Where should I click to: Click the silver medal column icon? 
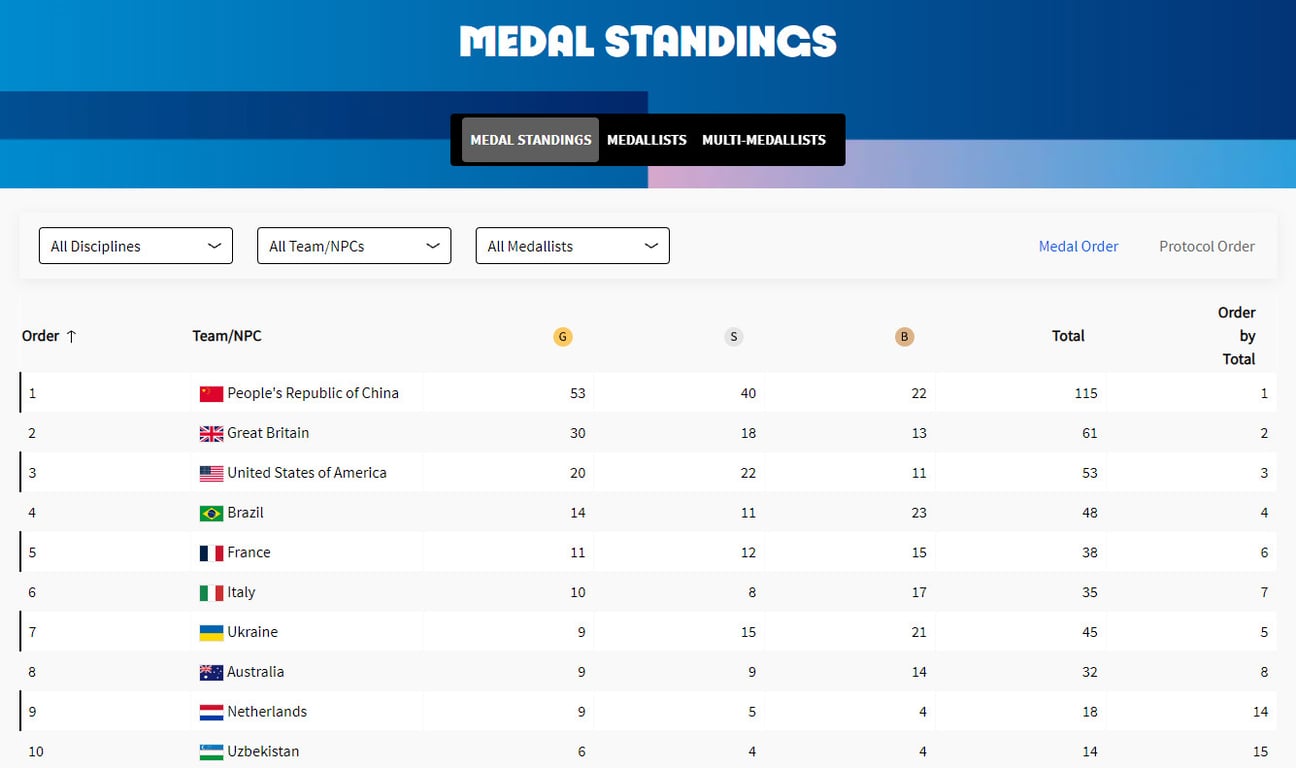tap(734, 337)
